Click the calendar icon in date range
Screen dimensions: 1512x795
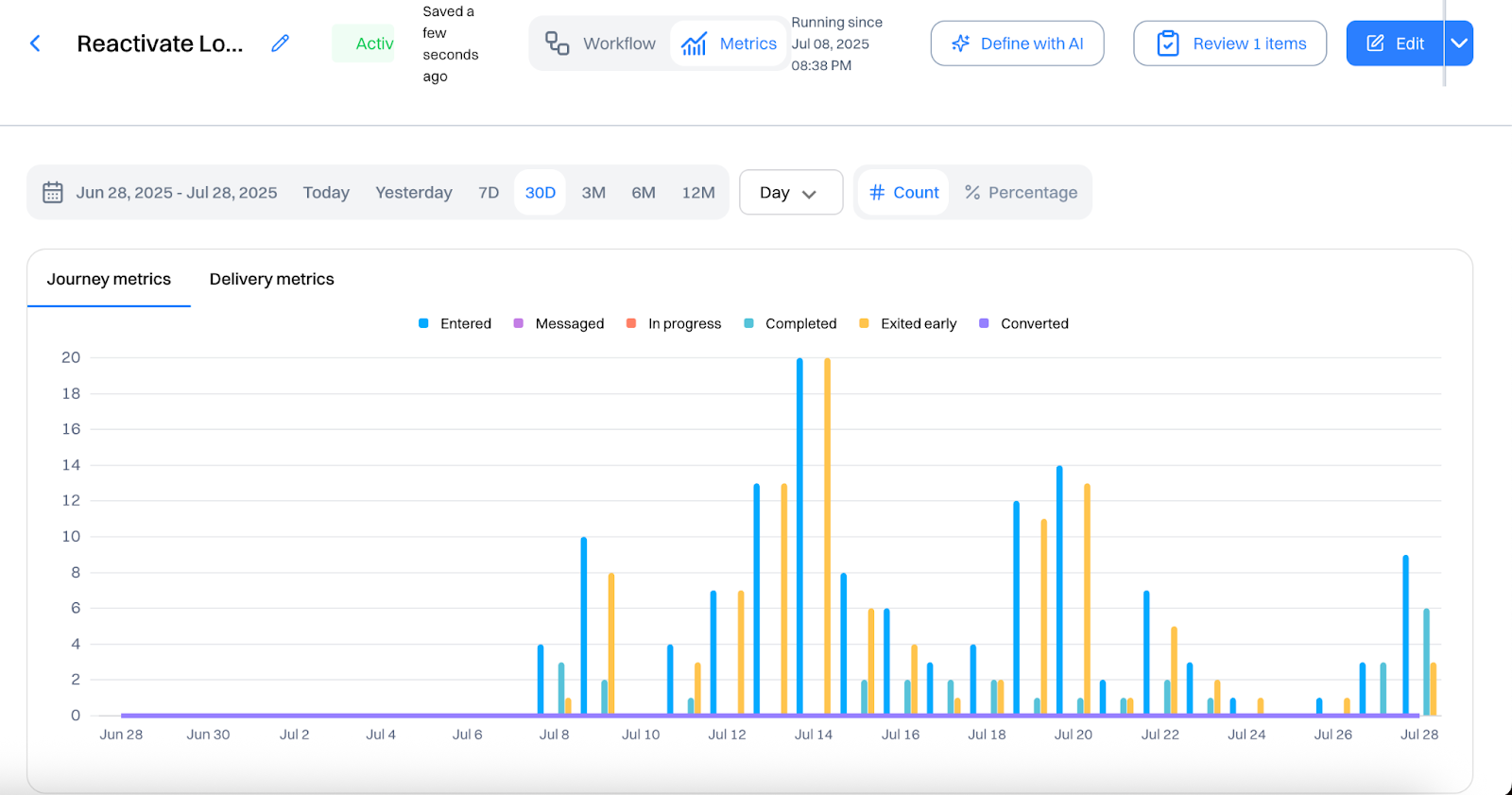click(53, 193)
